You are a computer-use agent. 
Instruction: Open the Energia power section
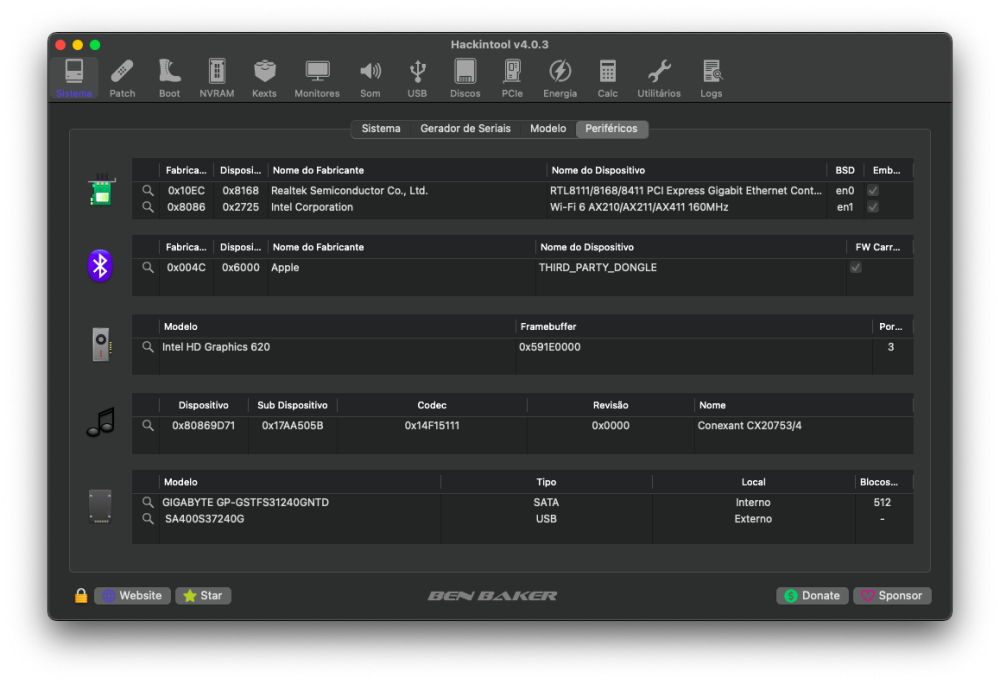(560, 78)
